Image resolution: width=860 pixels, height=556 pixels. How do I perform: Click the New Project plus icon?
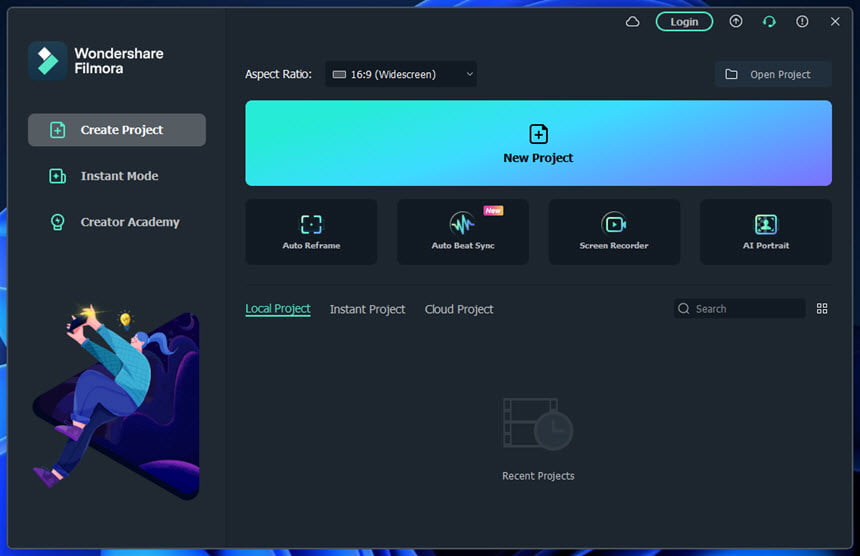tap(538, 134)
